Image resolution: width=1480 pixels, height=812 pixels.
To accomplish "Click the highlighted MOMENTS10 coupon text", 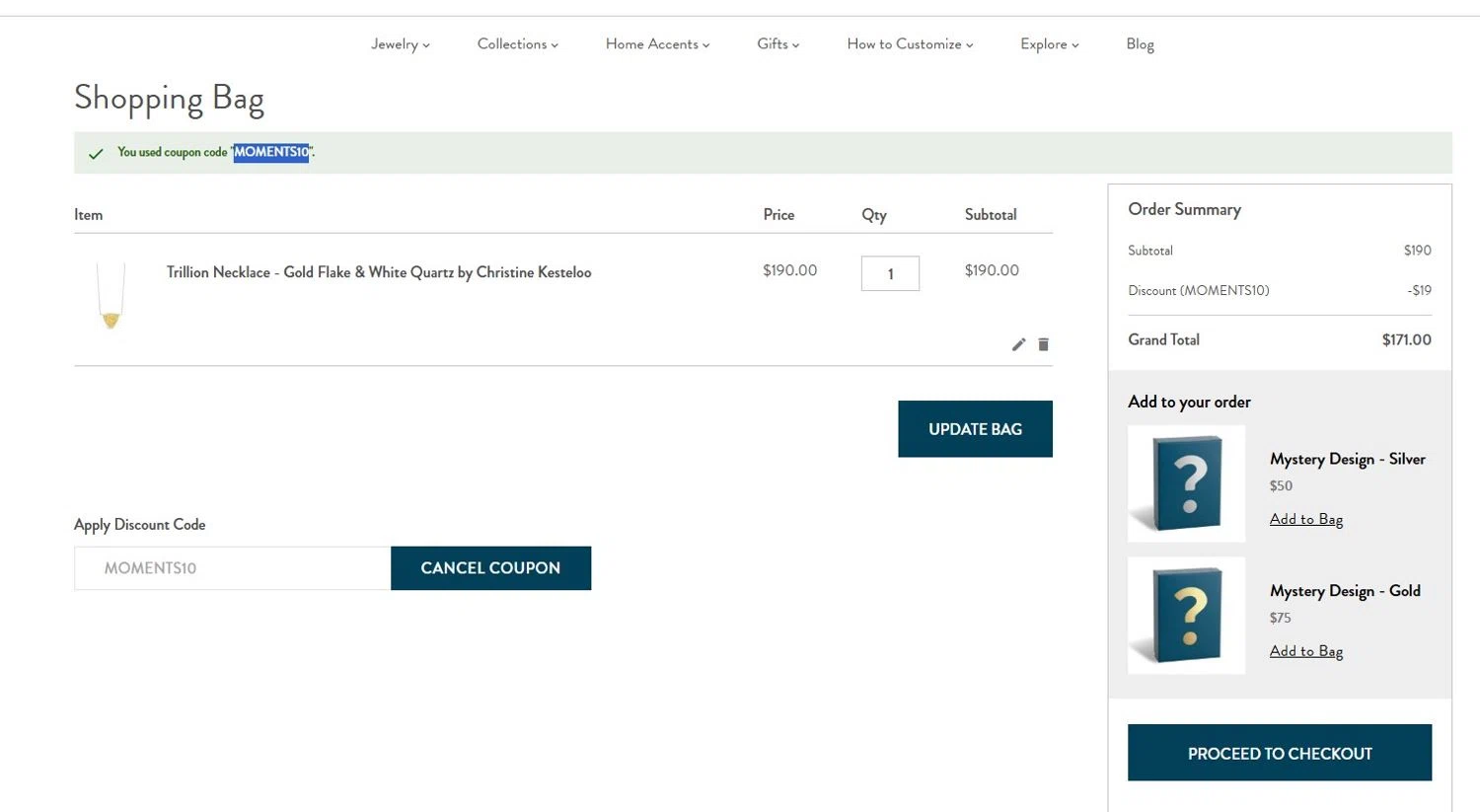I will tap(271, 152).
